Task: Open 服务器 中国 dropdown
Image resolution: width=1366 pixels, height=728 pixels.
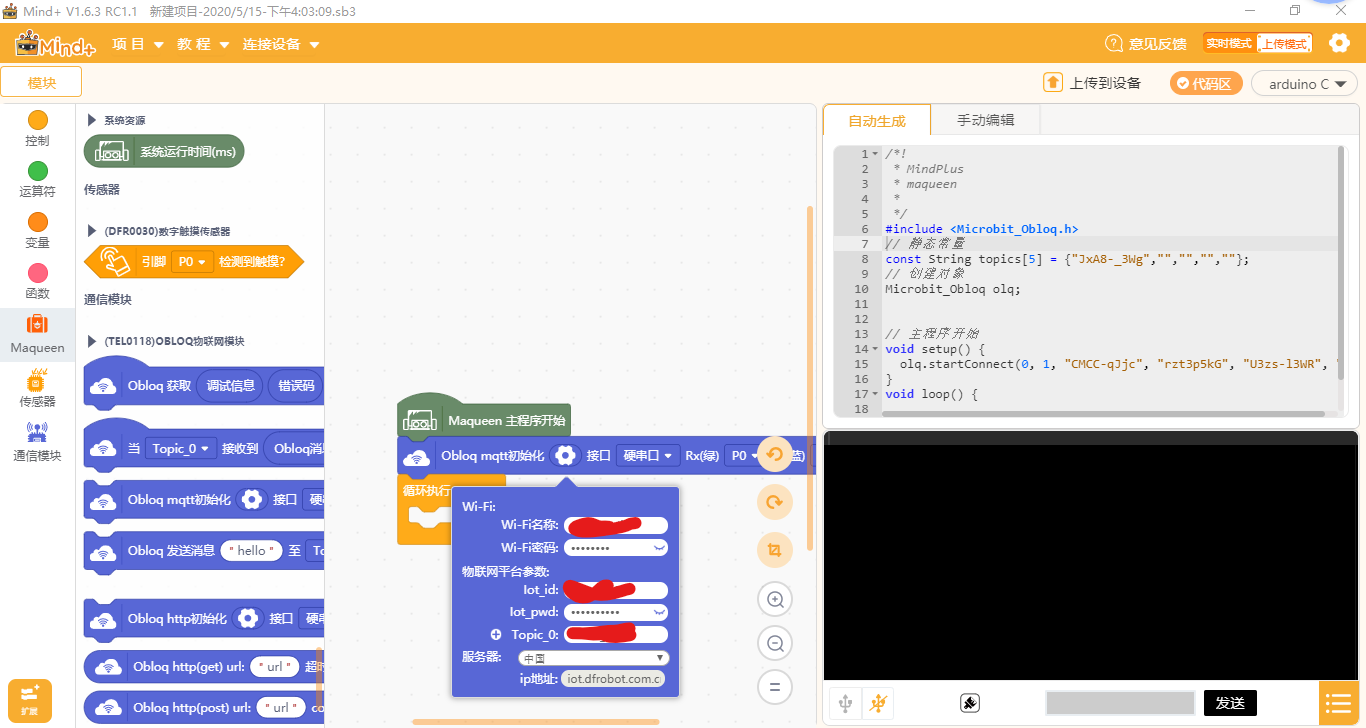Action: (593, 657)
